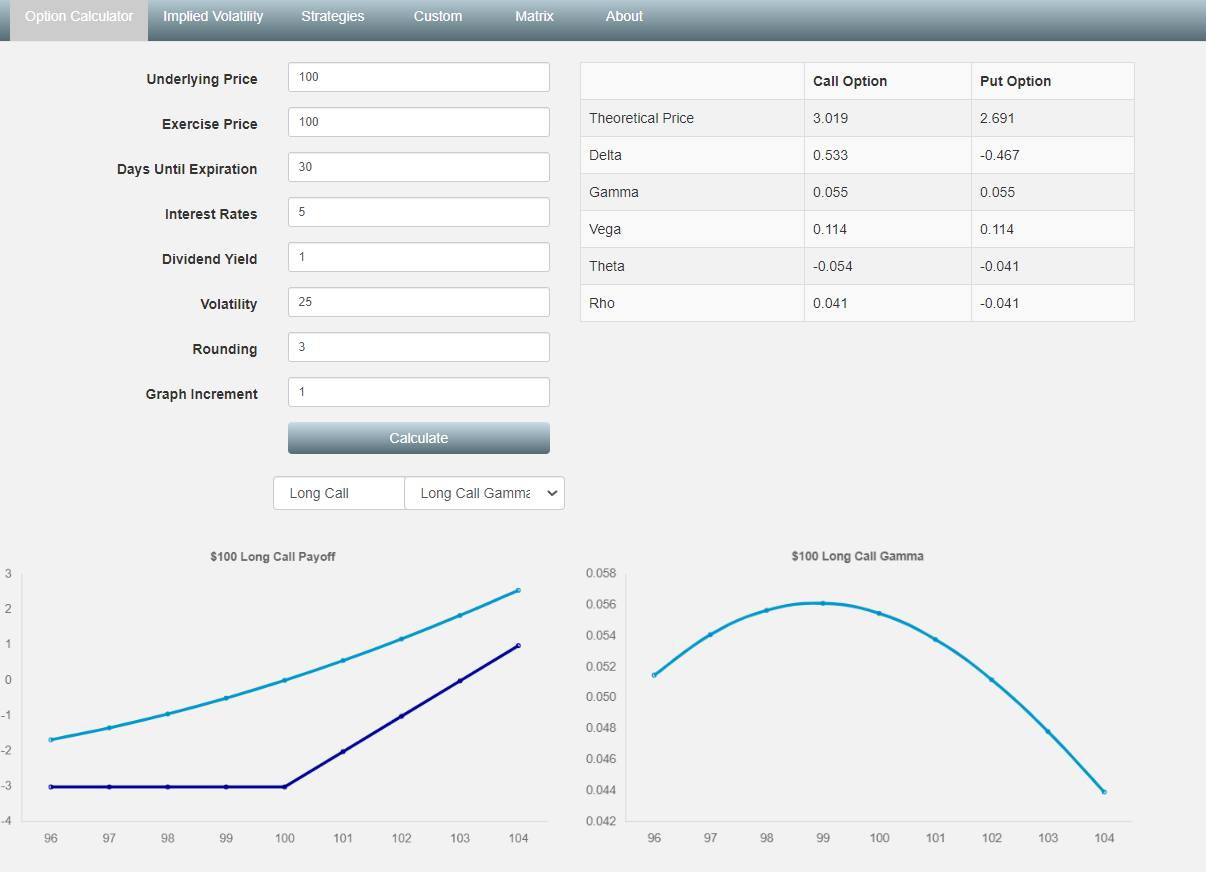Click the Call Option theoretical price cell
The width and height of the screenshot is (1206, 877).
point(886,118)
